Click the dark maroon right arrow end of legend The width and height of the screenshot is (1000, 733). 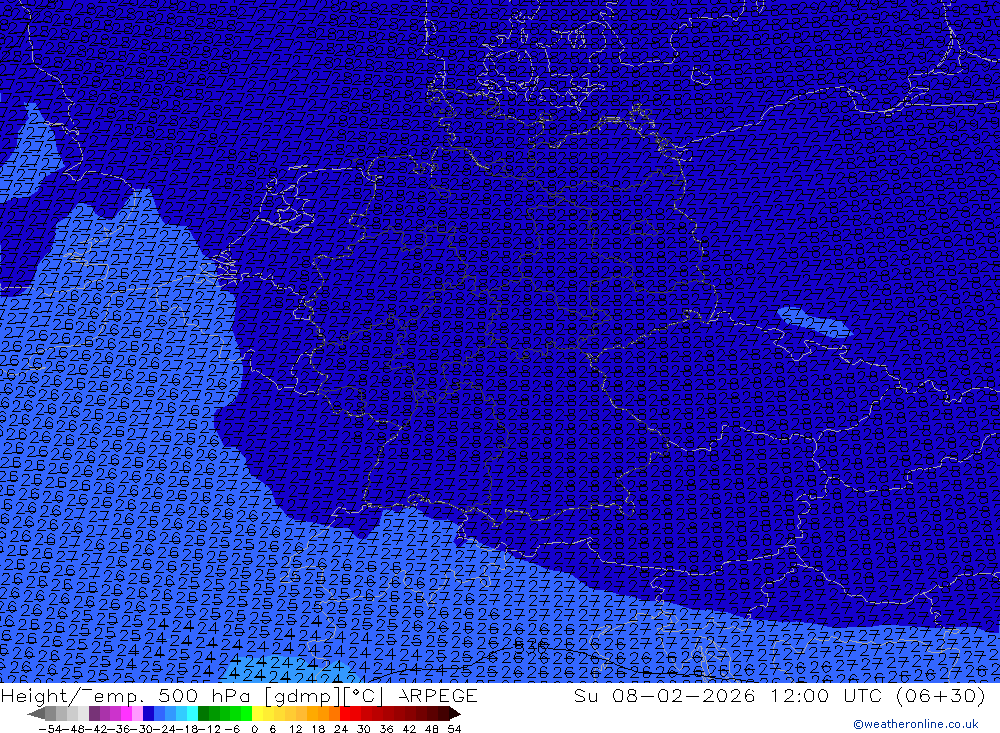(455, 714)
